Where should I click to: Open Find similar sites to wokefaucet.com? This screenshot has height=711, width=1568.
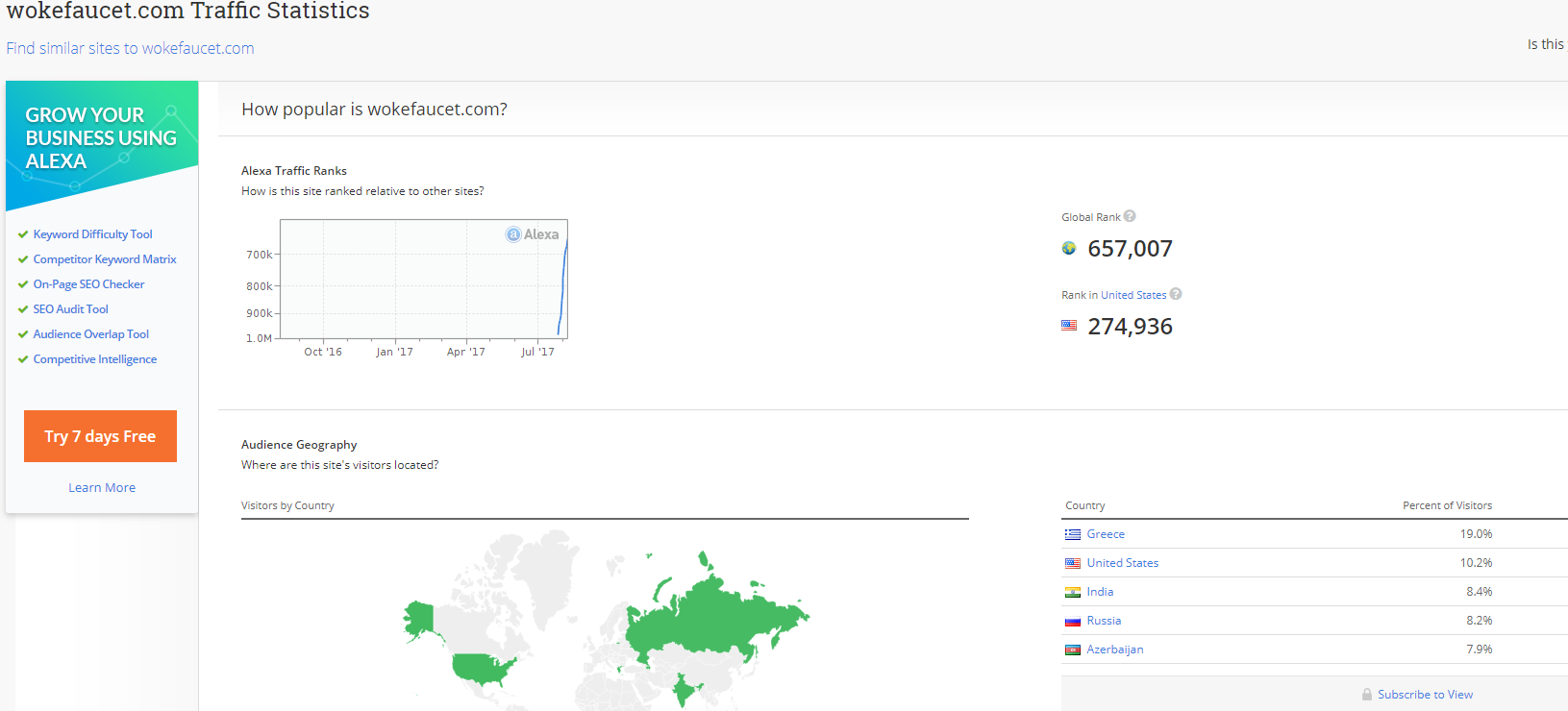click(x=130, y=48)
